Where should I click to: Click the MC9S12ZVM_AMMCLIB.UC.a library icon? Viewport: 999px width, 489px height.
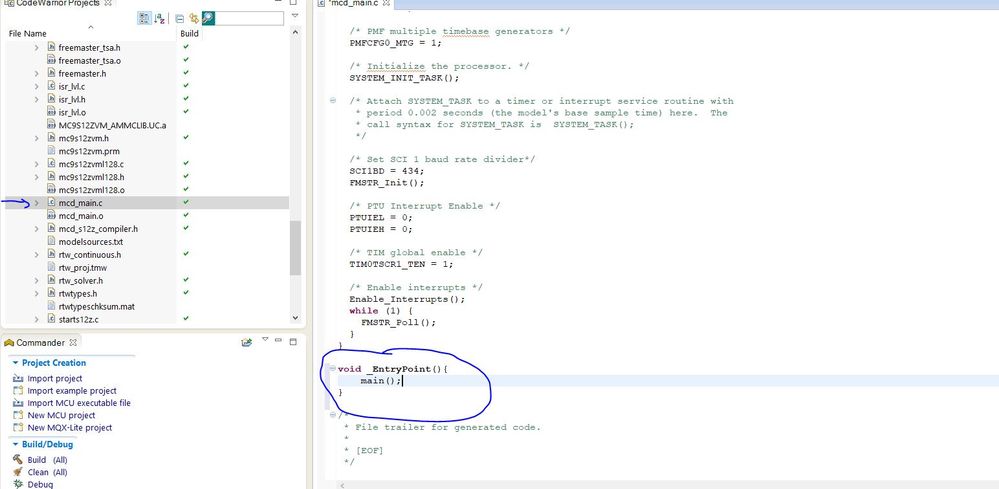pyautogui.click(x=52, y=125)
